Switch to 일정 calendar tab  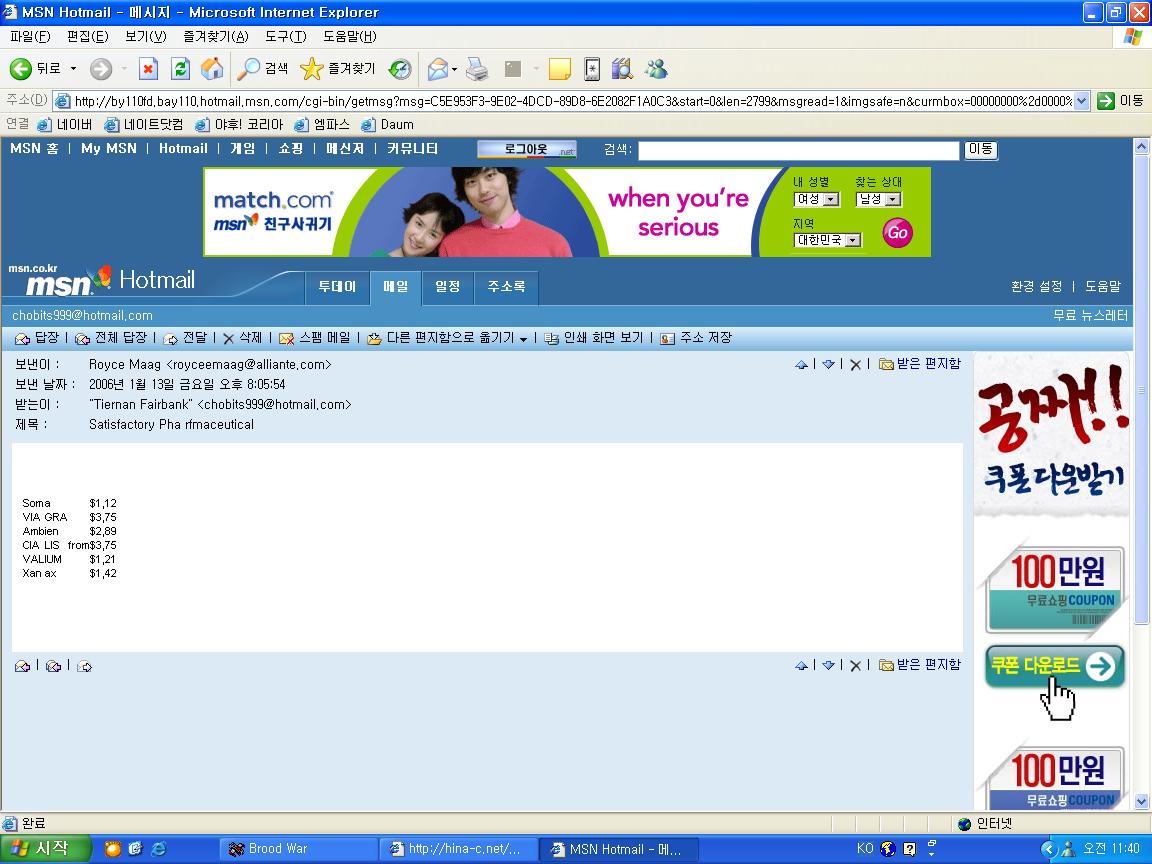pyautogui.click(x=447, y=287)
